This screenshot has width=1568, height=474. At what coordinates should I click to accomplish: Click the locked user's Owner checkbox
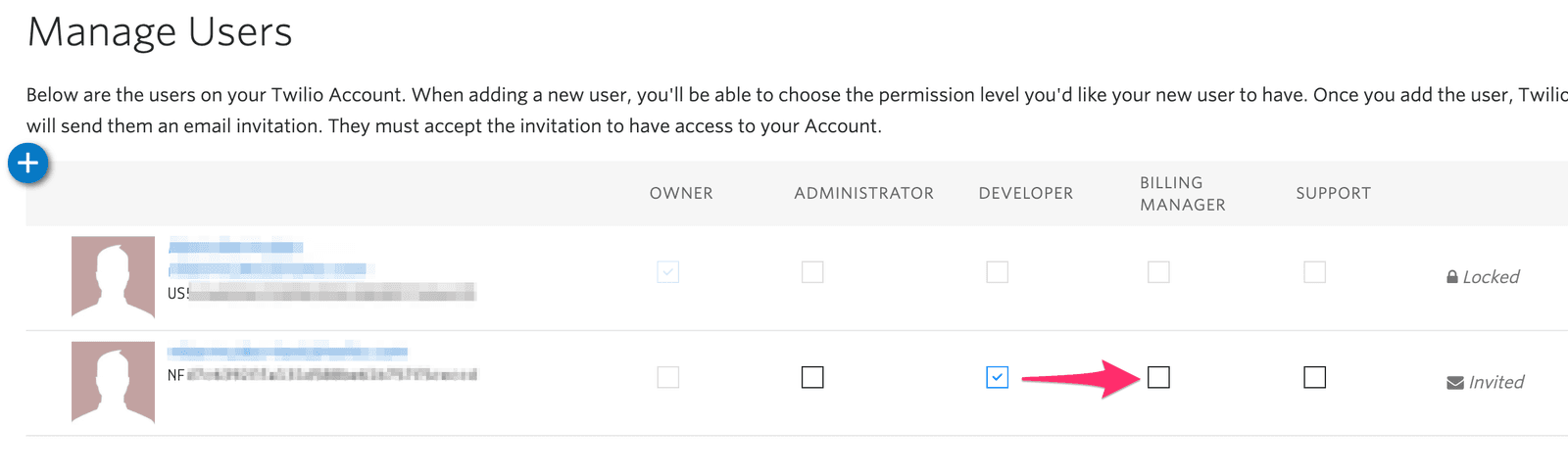point(668,271)
